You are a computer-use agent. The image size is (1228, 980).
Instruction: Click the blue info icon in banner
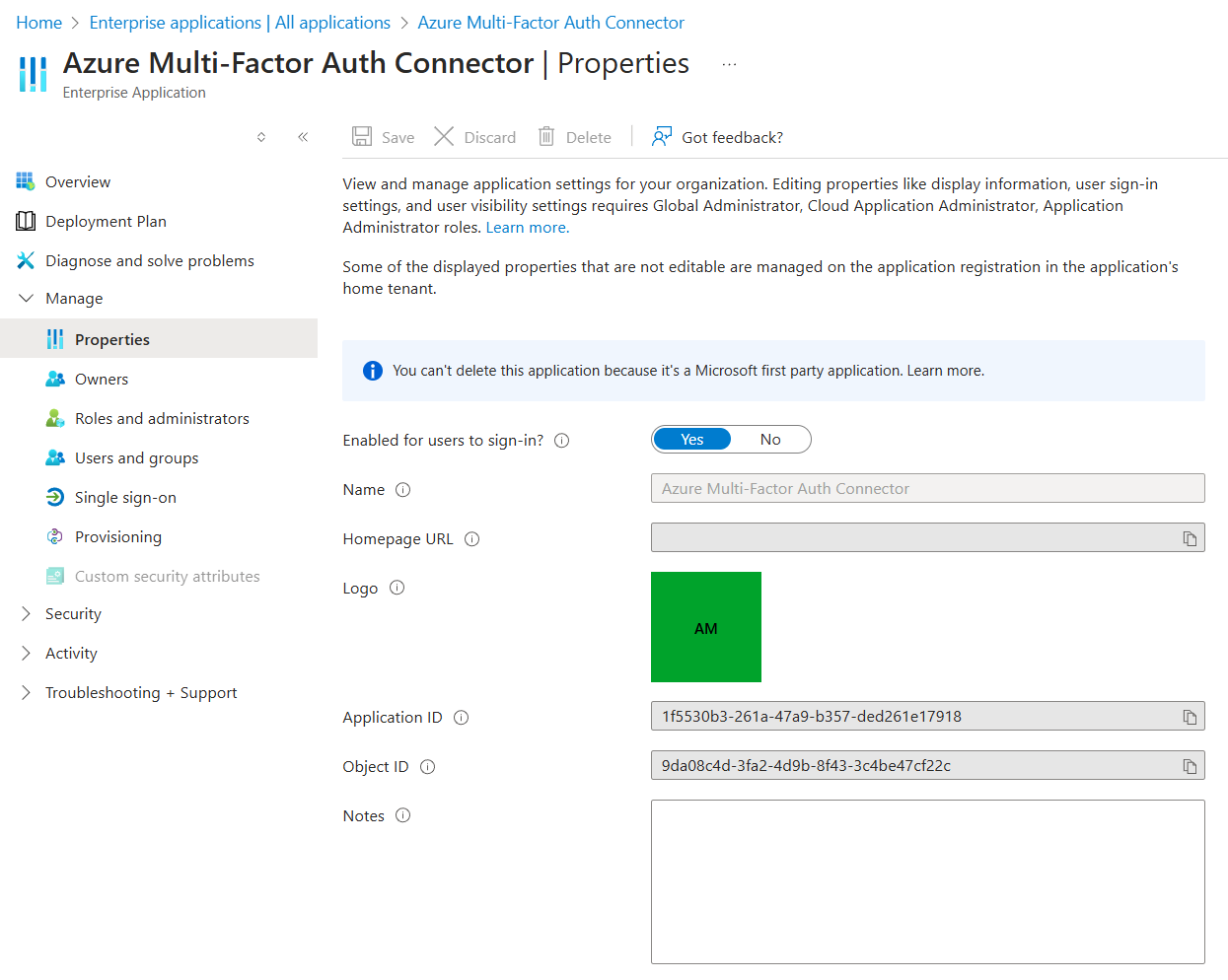(x=373, y=371)
